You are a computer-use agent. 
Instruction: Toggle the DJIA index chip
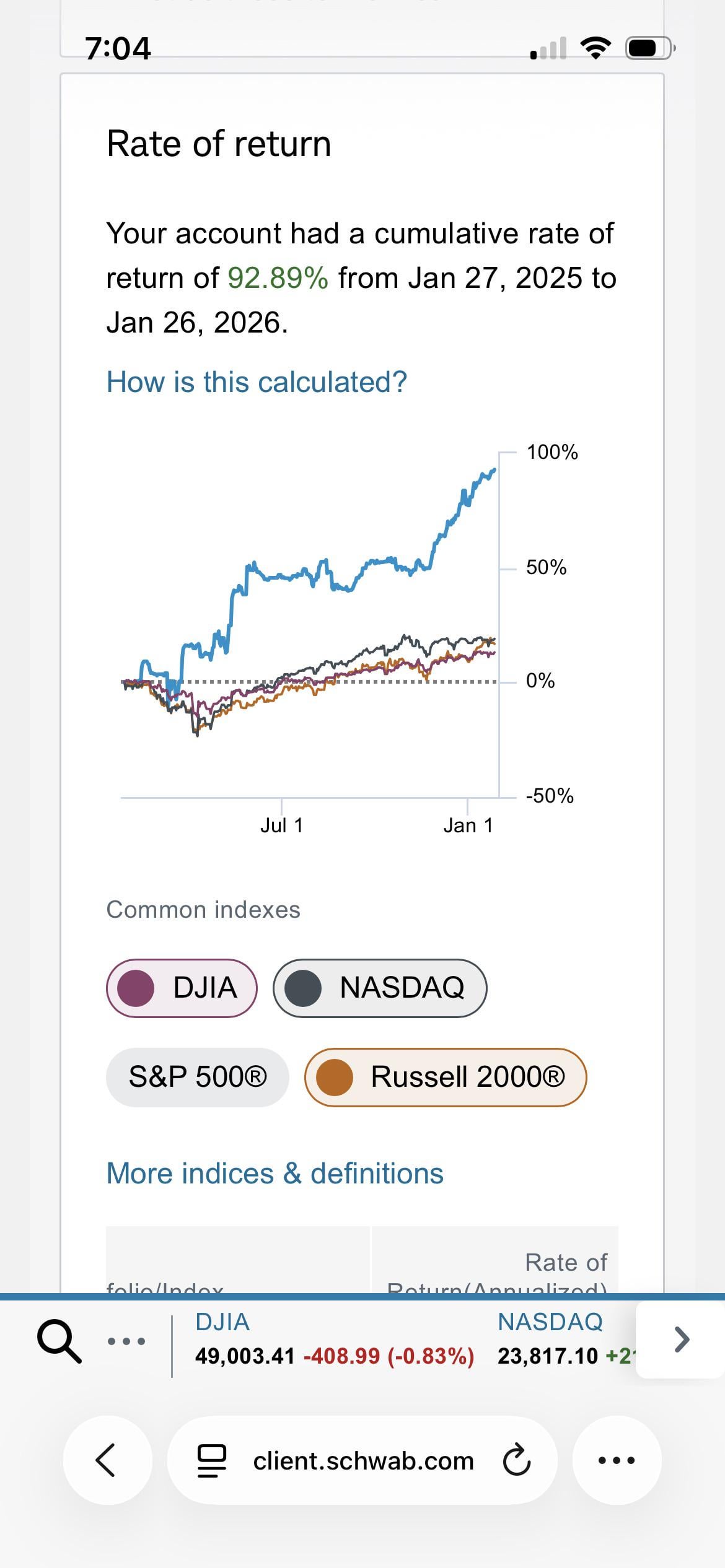(182, 988)
